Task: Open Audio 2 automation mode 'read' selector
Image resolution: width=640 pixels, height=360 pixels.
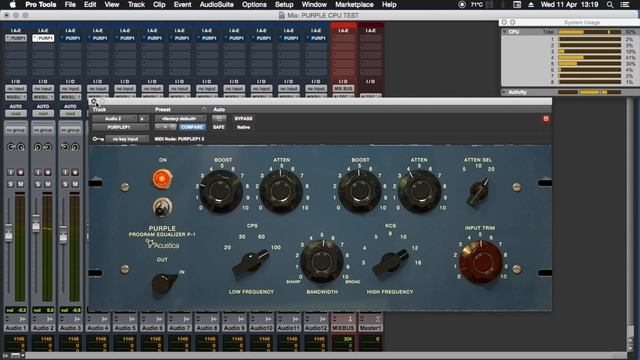Action: click(x=43, y=113)
